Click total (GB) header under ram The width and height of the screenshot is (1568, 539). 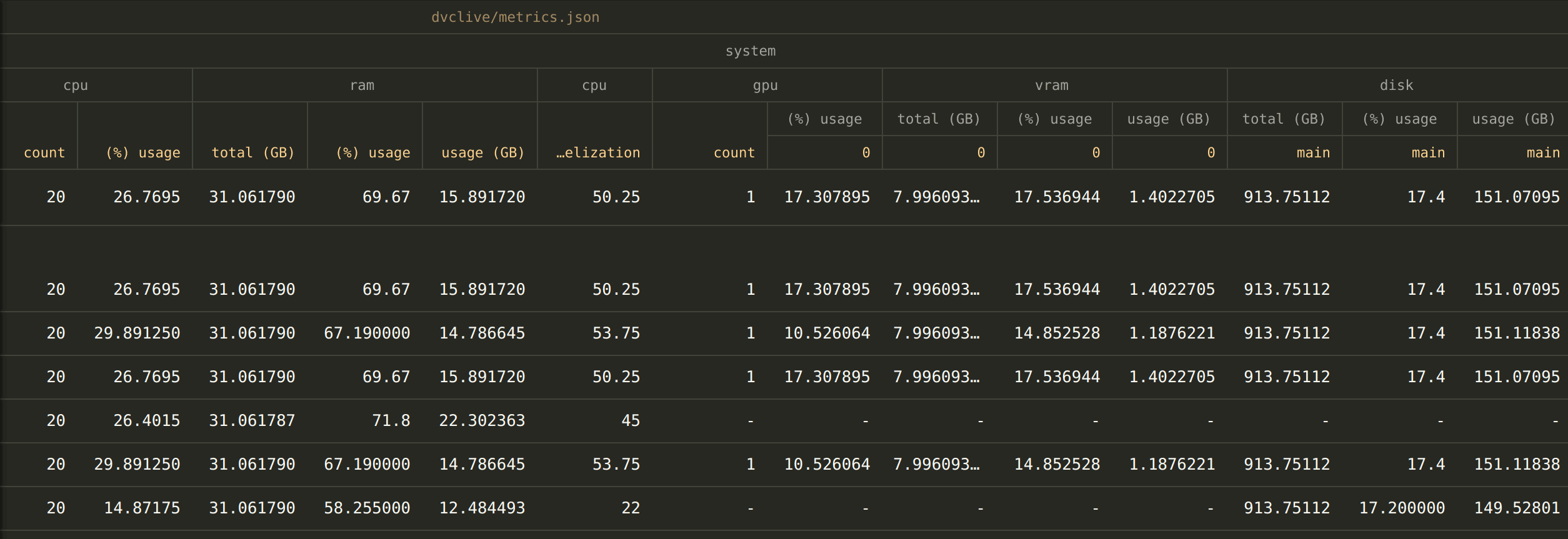252,153
